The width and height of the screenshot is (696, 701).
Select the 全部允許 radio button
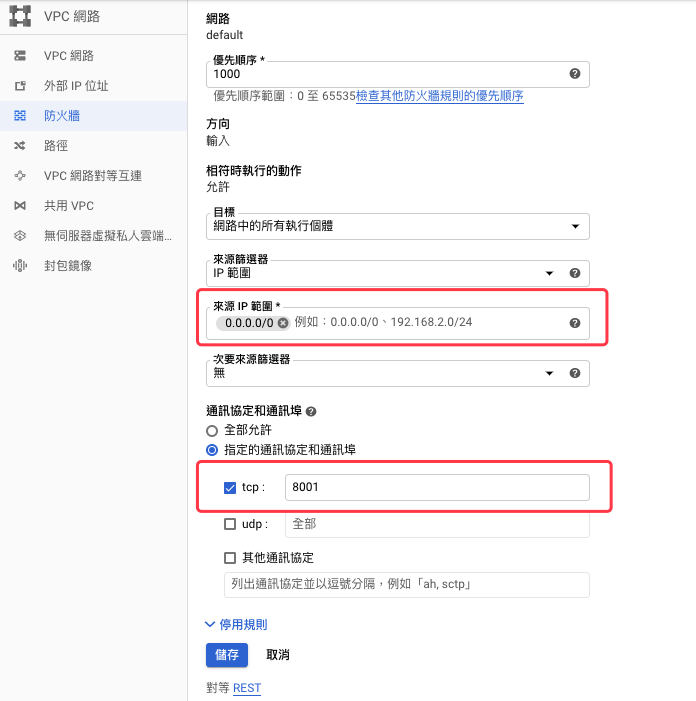point(212,431)
